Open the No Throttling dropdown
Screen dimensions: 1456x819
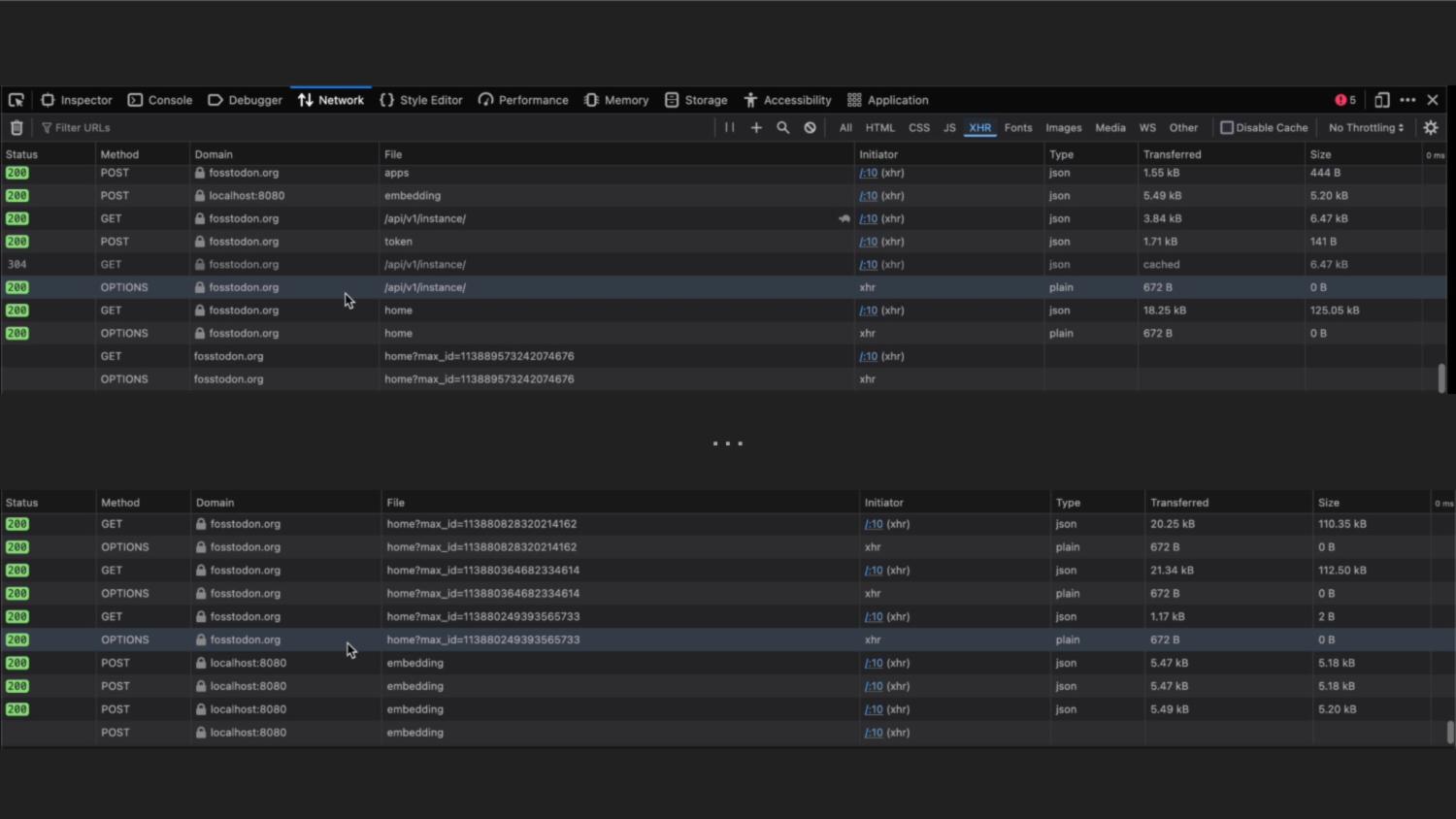point(1366,128)
